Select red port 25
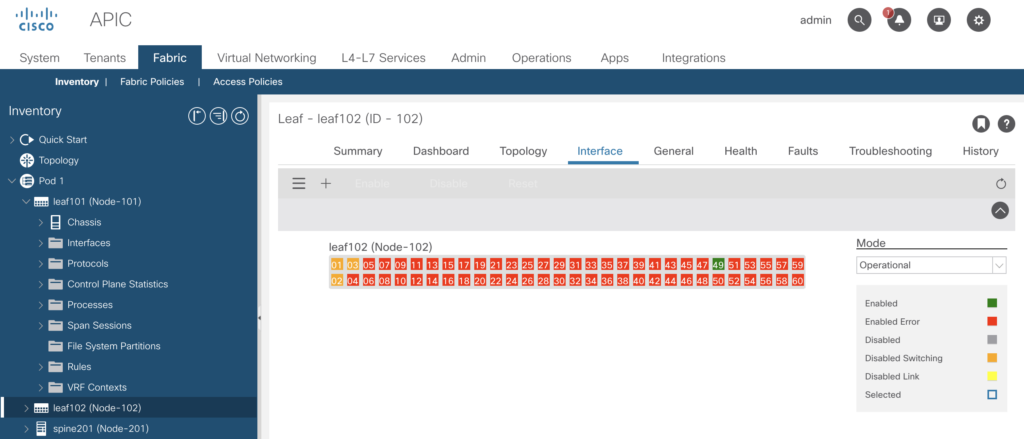Image resolution: width=1024 pixels, height=439 pixels. point(528,265)
